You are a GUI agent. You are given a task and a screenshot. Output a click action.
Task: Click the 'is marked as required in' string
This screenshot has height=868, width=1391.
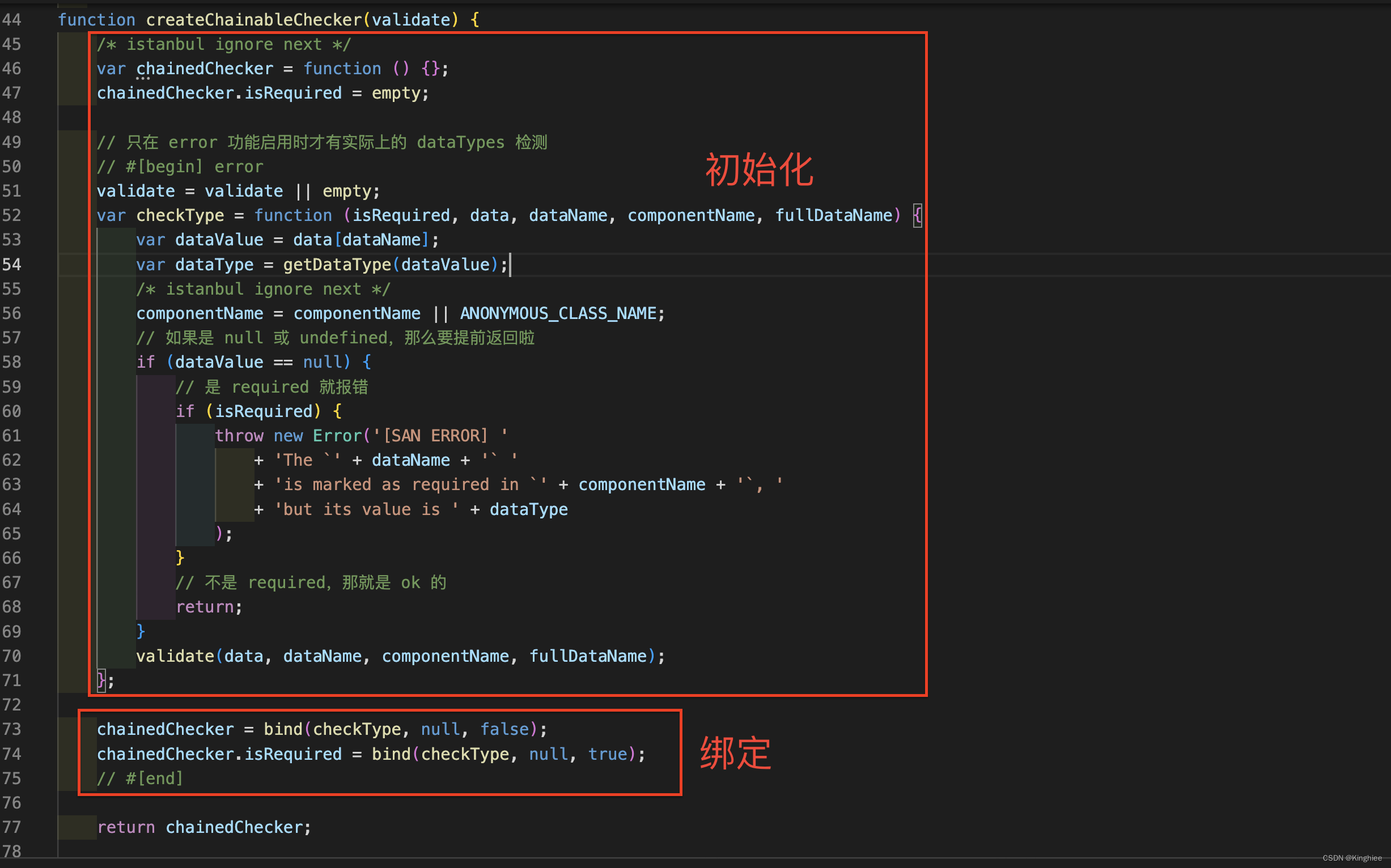tap(410, 484)
